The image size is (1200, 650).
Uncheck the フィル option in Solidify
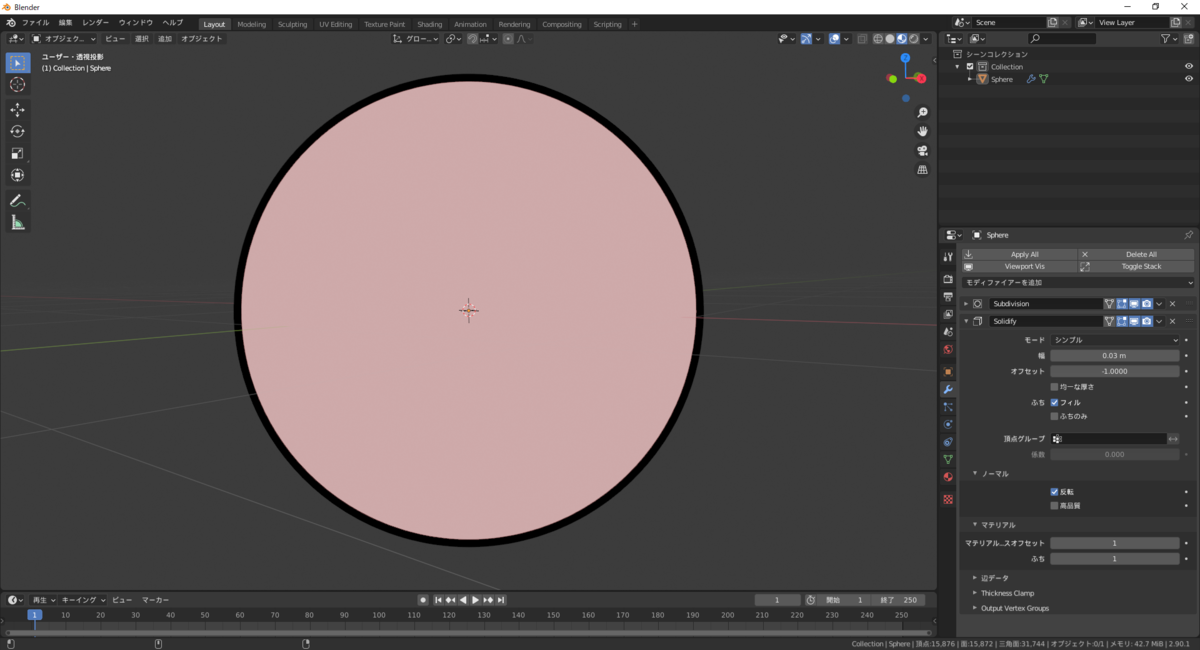[x=1055, y=402]
